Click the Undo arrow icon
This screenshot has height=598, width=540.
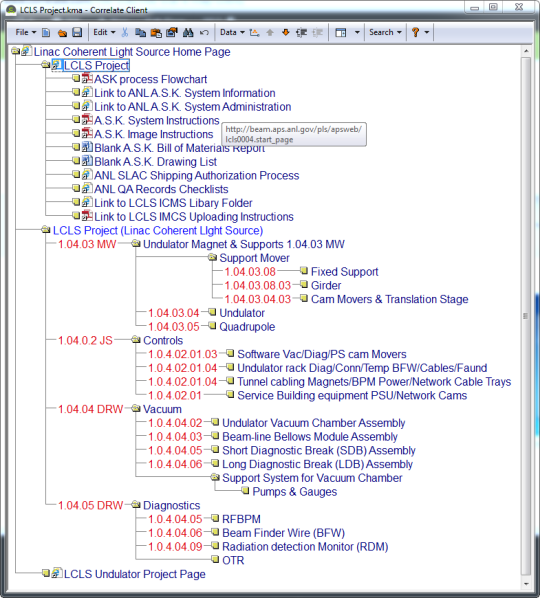(x=204, y=33)
